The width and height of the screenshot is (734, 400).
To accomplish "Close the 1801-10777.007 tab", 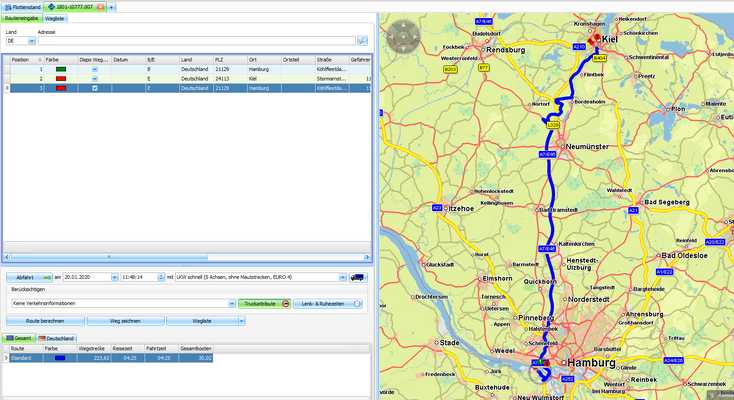I will [101, 7].
